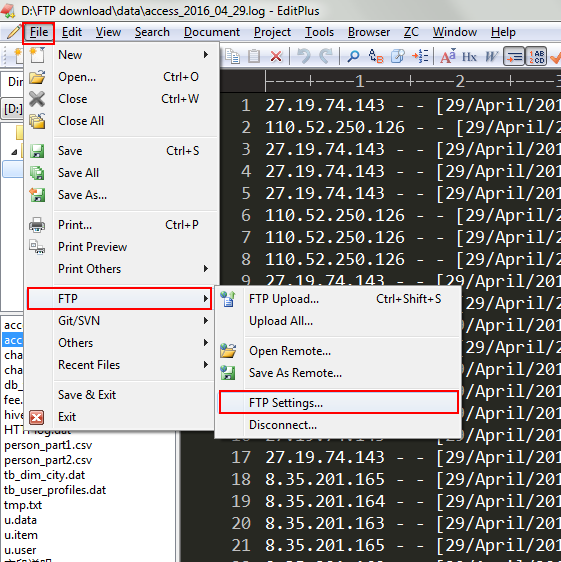Open the File menu
This screenshot has height=562, width=561.
(x=39, y=33)
